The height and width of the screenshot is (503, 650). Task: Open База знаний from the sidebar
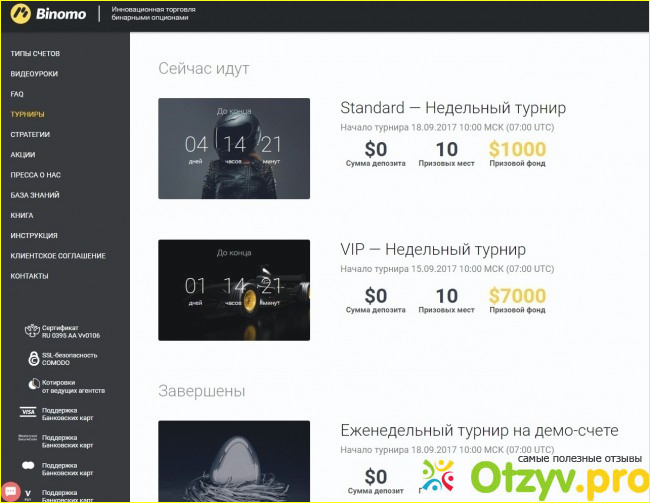(33, 195)
